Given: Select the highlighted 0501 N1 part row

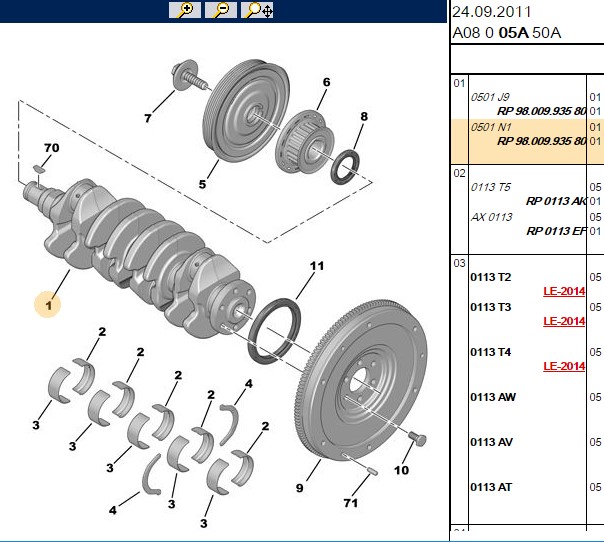Looking at the screenshot, I should coord(527,141).
